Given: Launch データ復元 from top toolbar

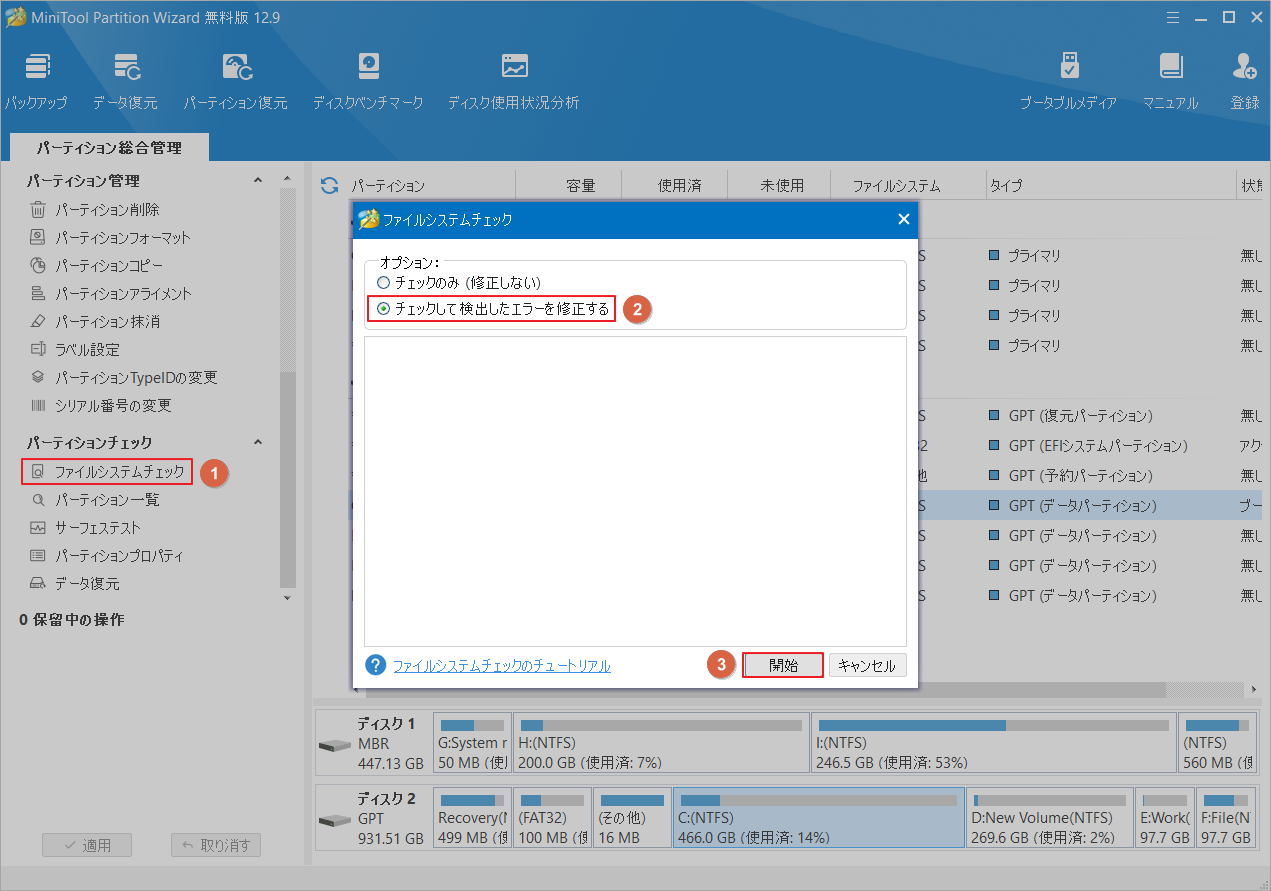Looking at the screenshot, I should (125, 81).
